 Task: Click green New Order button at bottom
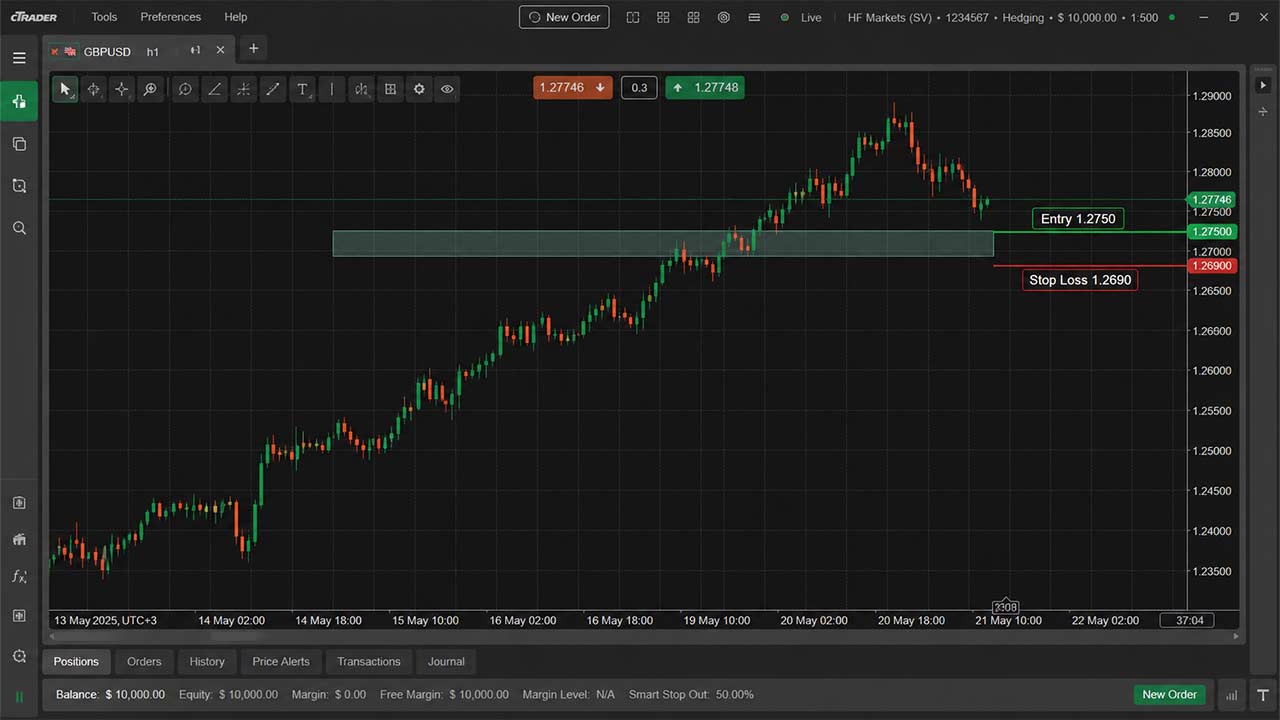(1169, 694)
